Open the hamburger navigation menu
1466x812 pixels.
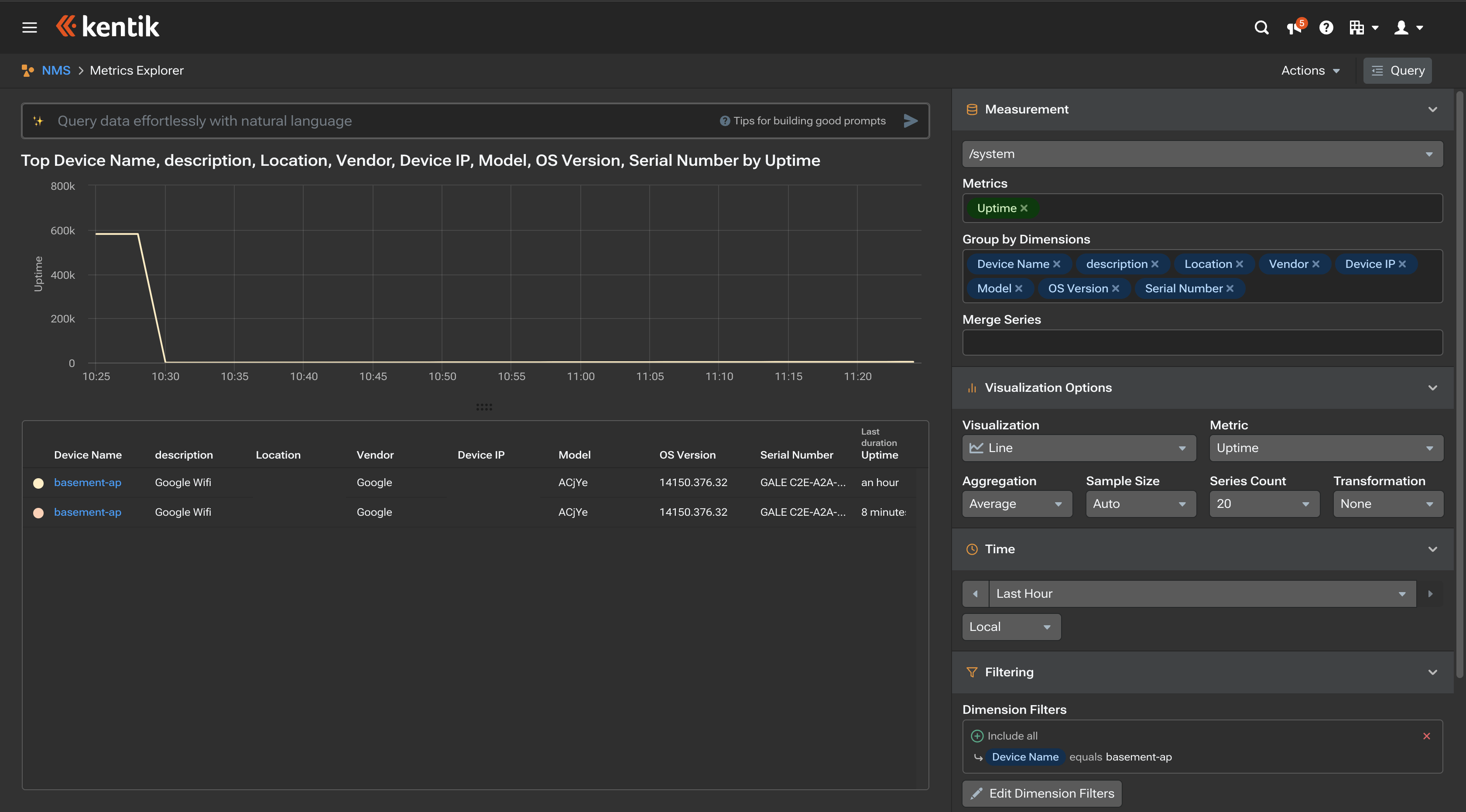point(30,27)
